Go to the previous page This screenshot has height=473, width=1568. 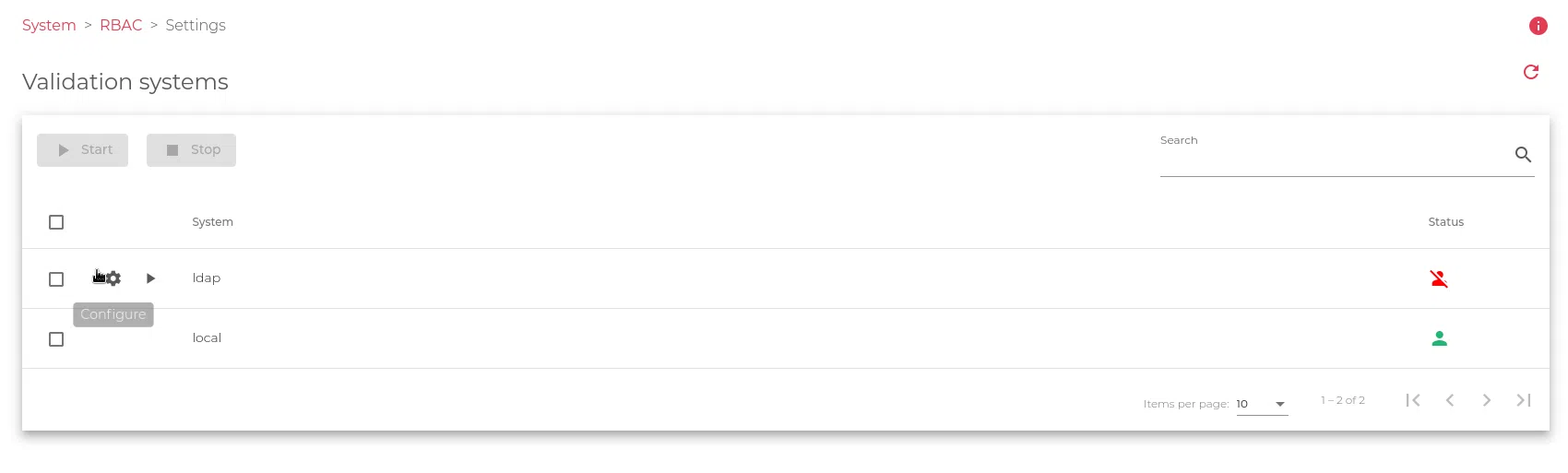point(1450,400)
